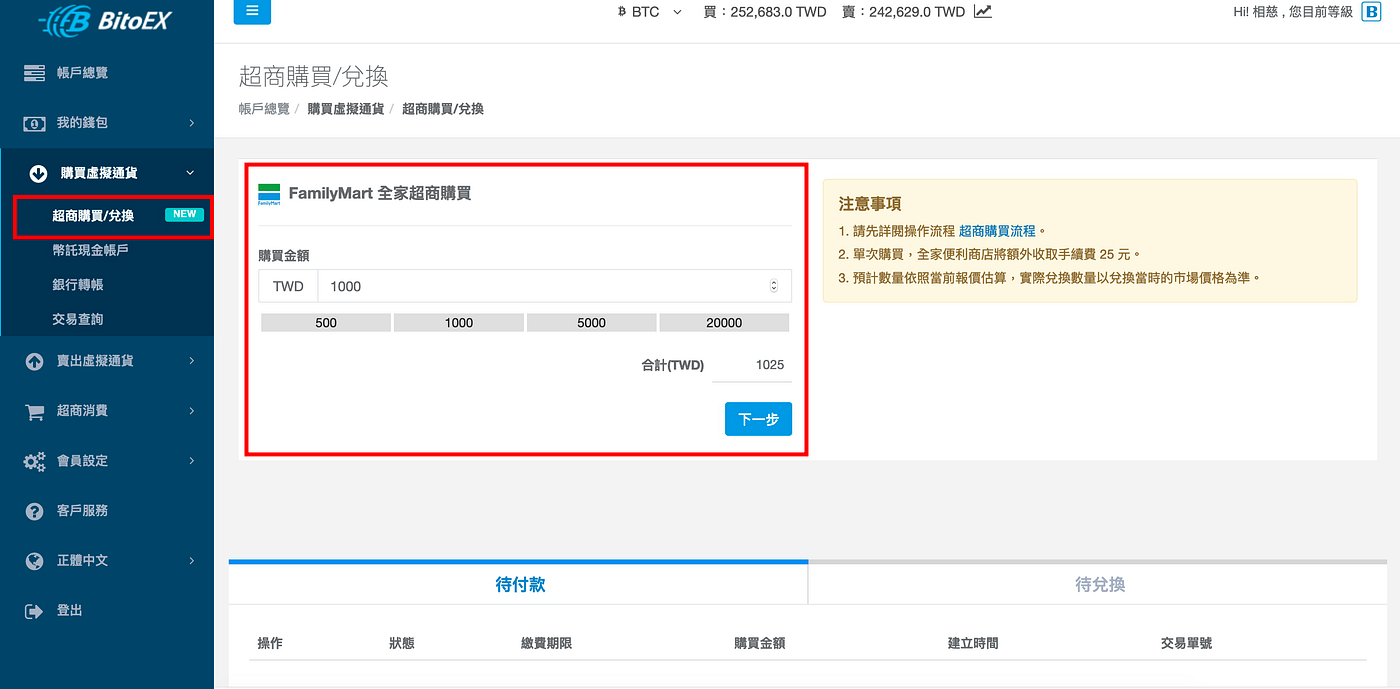Image resolution: width=1400 pixels, height=689 pixels.
Task: Click the account overview icon in sidebar
Action: pyautogui.click(x=34, y=73)
